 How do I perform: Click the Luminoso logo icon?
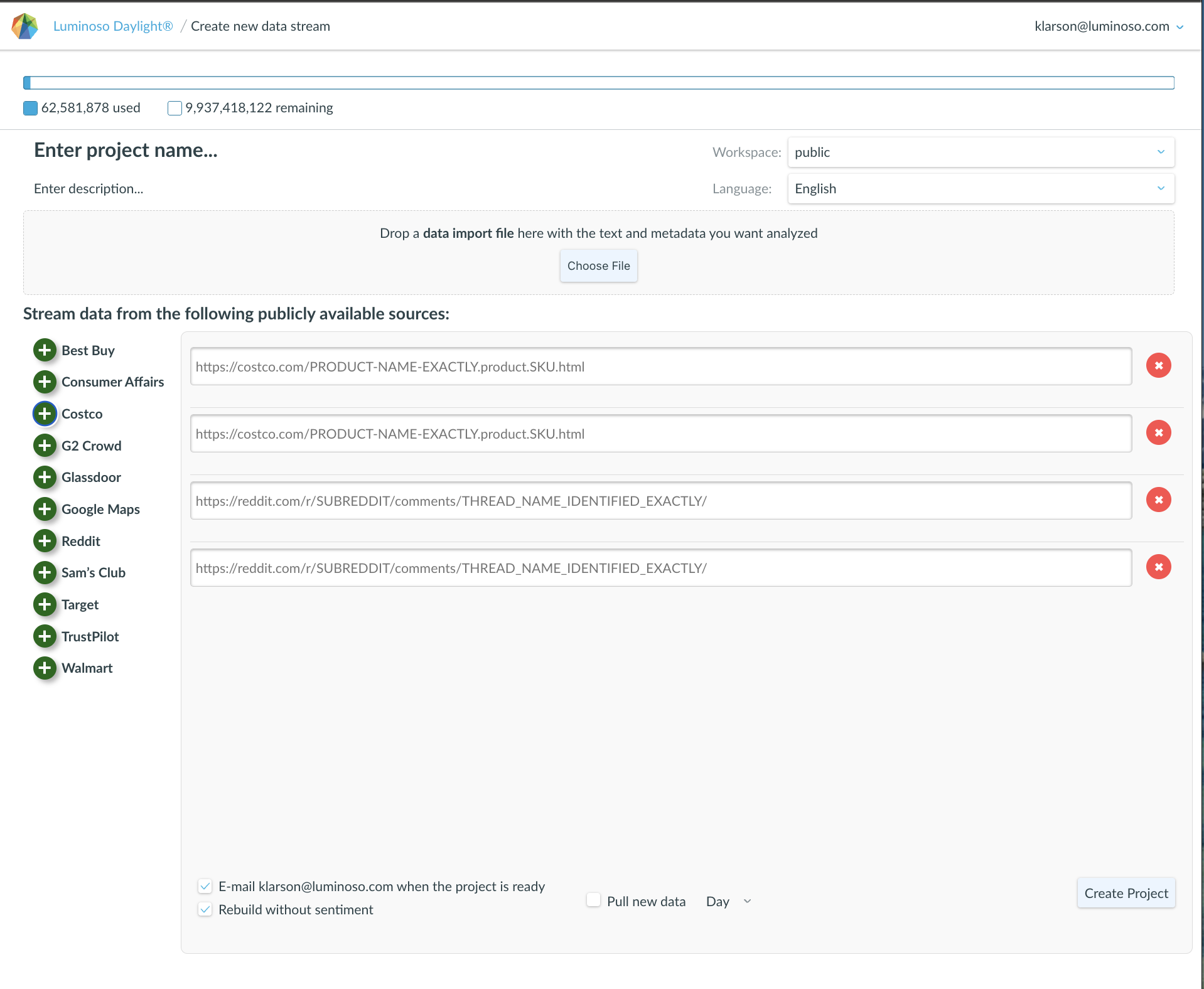pos(25,26)
